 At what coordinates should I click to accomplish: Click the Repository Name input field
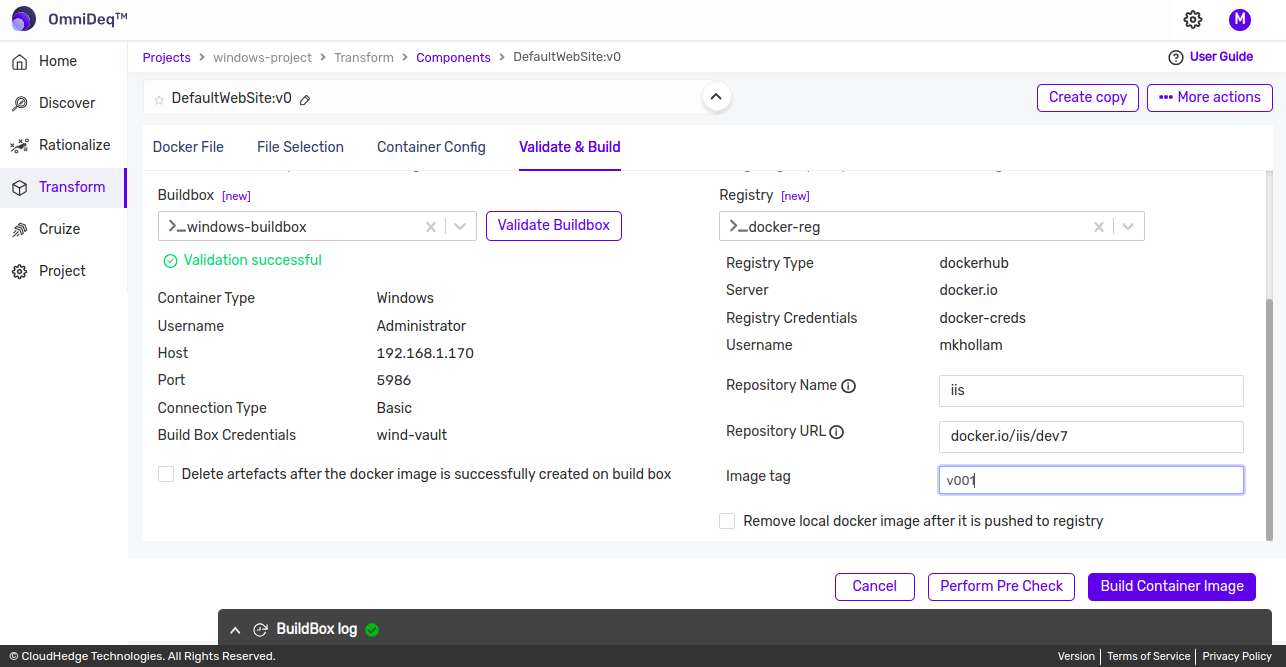[x=1091, y=391]
